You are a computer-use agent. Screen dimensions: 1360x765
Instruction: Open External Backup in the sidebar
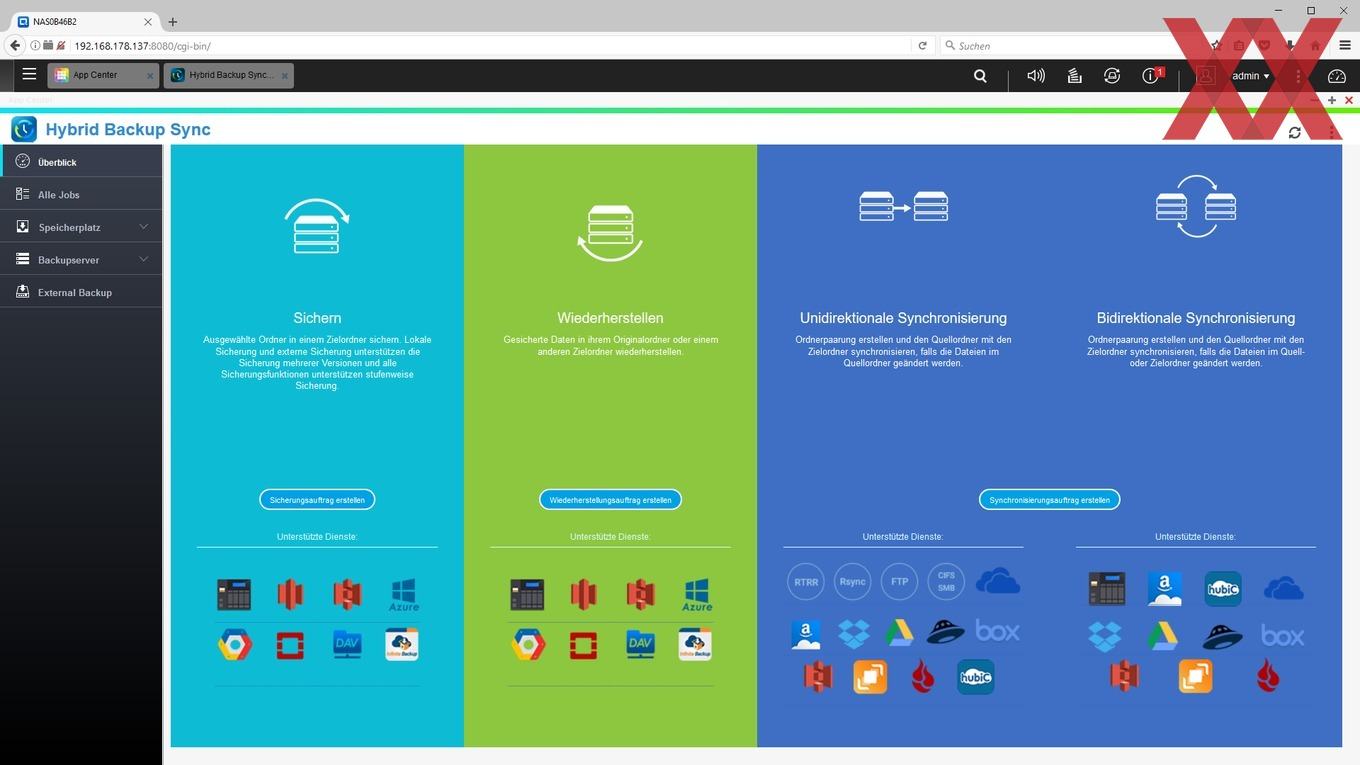(x=81, y=292)
